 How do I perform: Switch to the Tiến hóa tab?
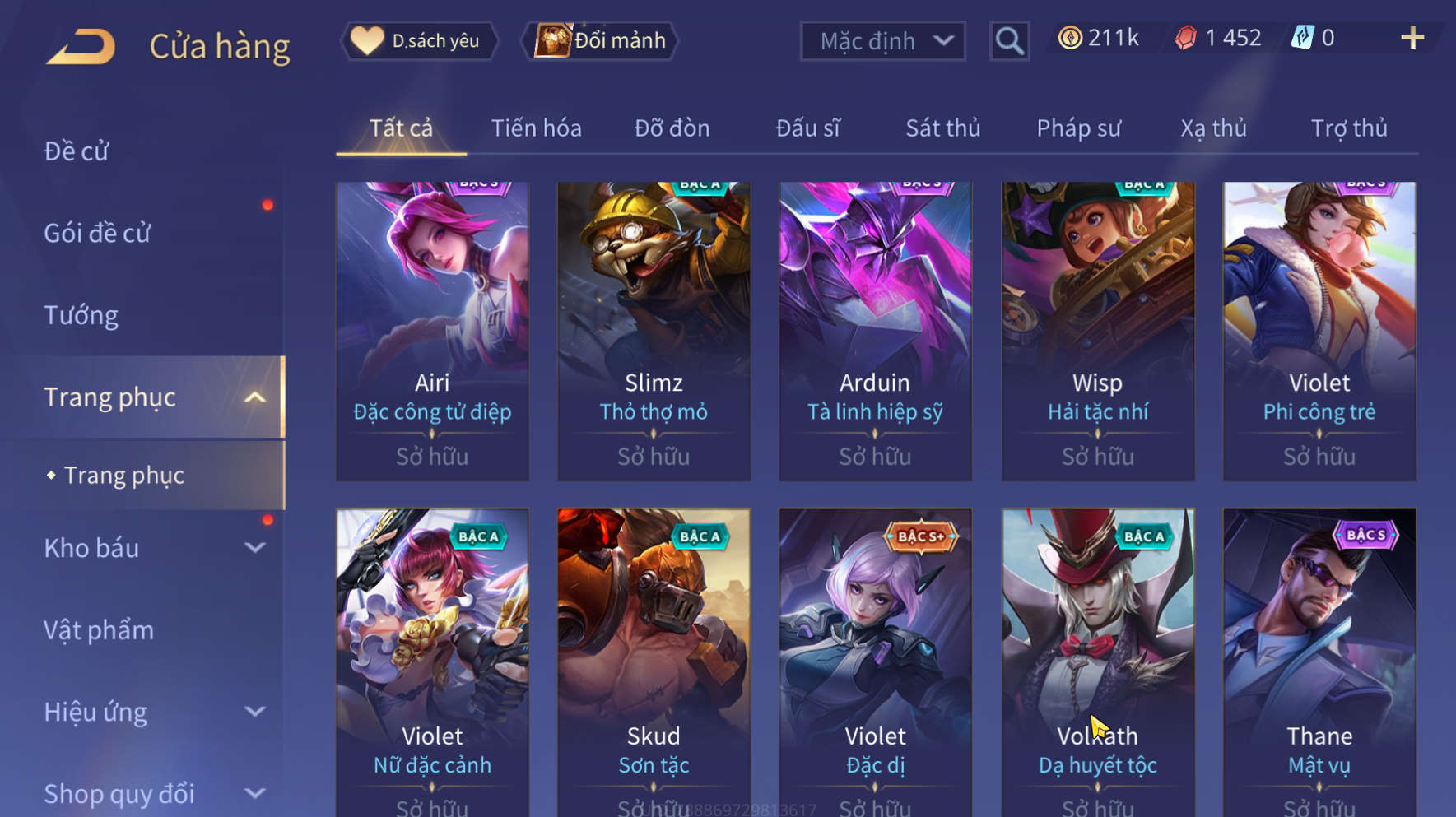click(537, 128)
